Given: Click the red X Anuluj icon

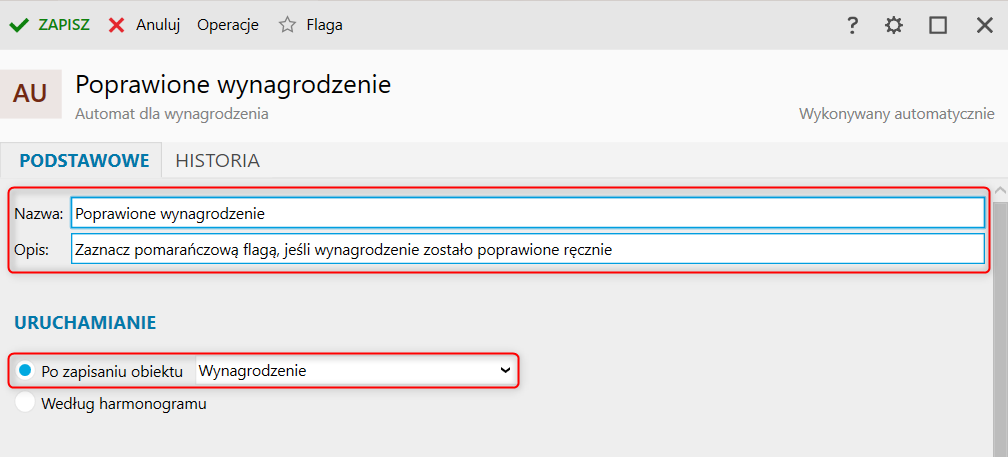Looking at the screenshot, I should coord(116,25).
